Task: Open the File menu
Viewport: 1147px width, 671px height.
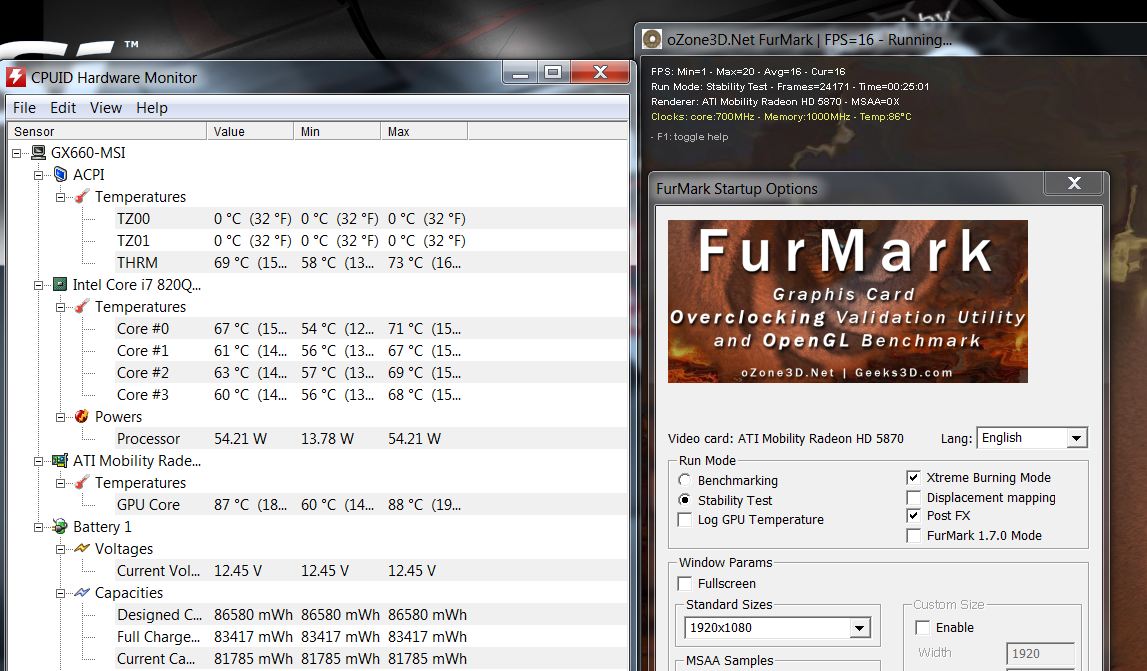Action: coord(24,108)
